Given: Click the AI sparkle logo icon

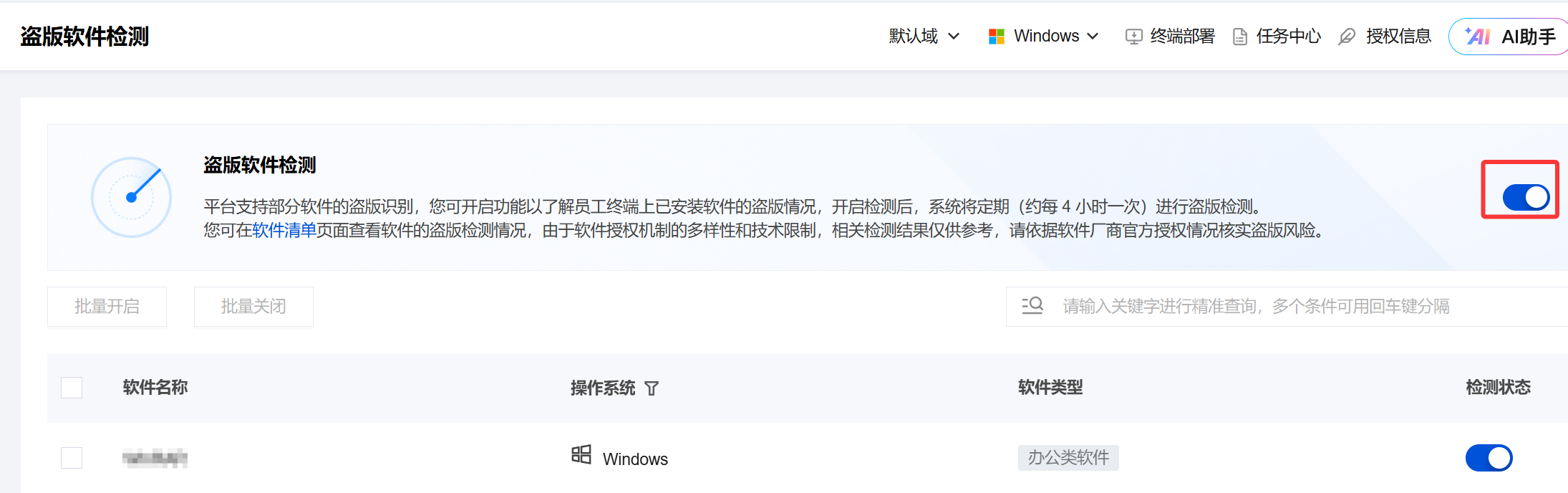Looking at the screenshot, I should pos(1478,37).
